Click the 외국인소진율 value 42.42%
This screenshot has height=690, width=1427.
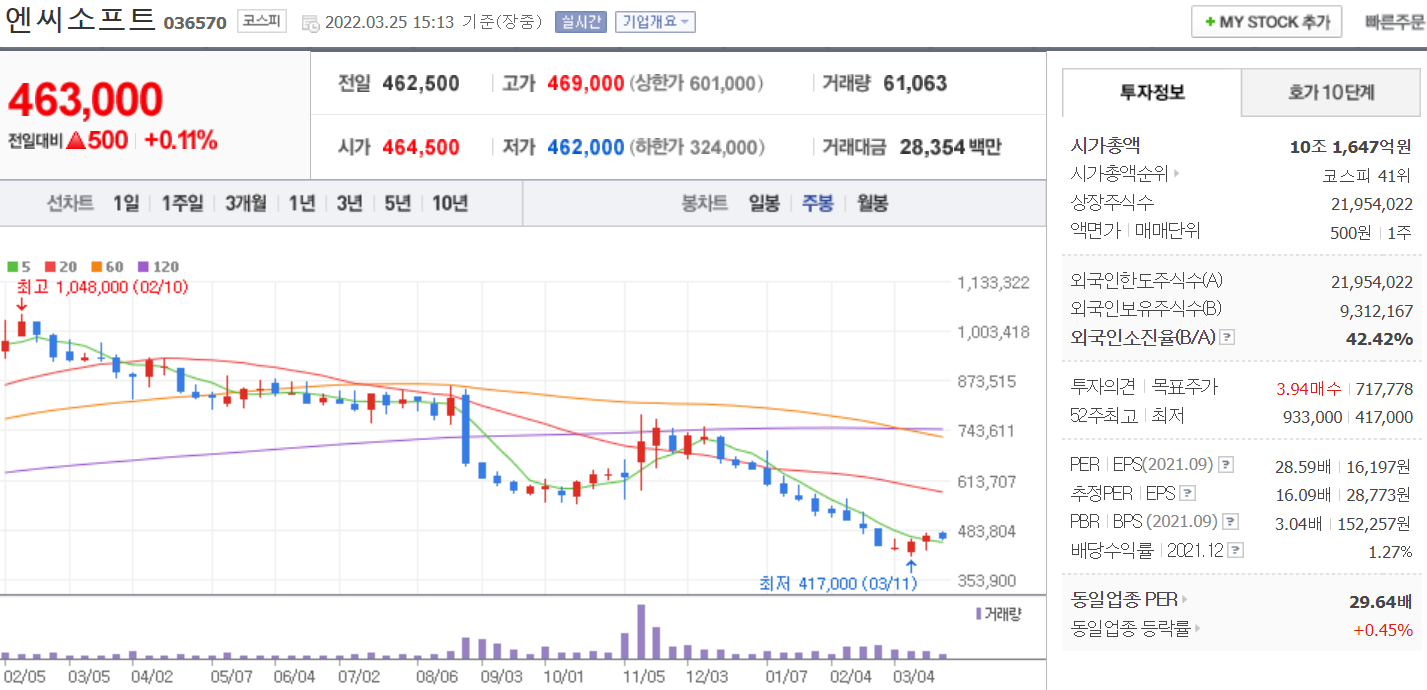pos(1380,339)
